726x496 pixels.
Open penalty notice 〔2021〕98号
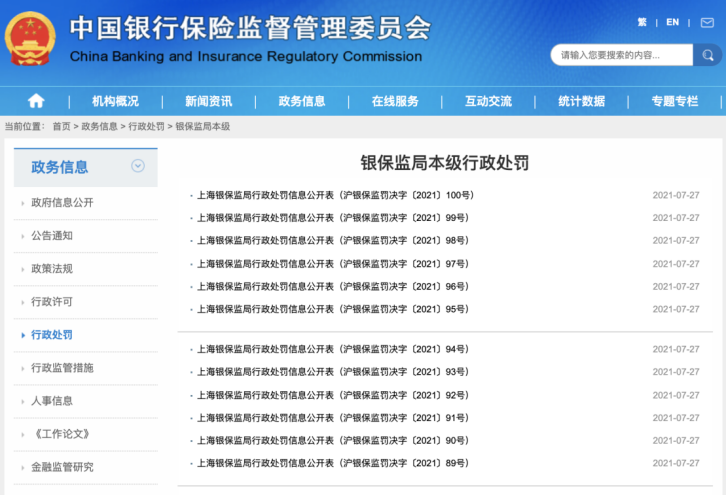[333, 240]
